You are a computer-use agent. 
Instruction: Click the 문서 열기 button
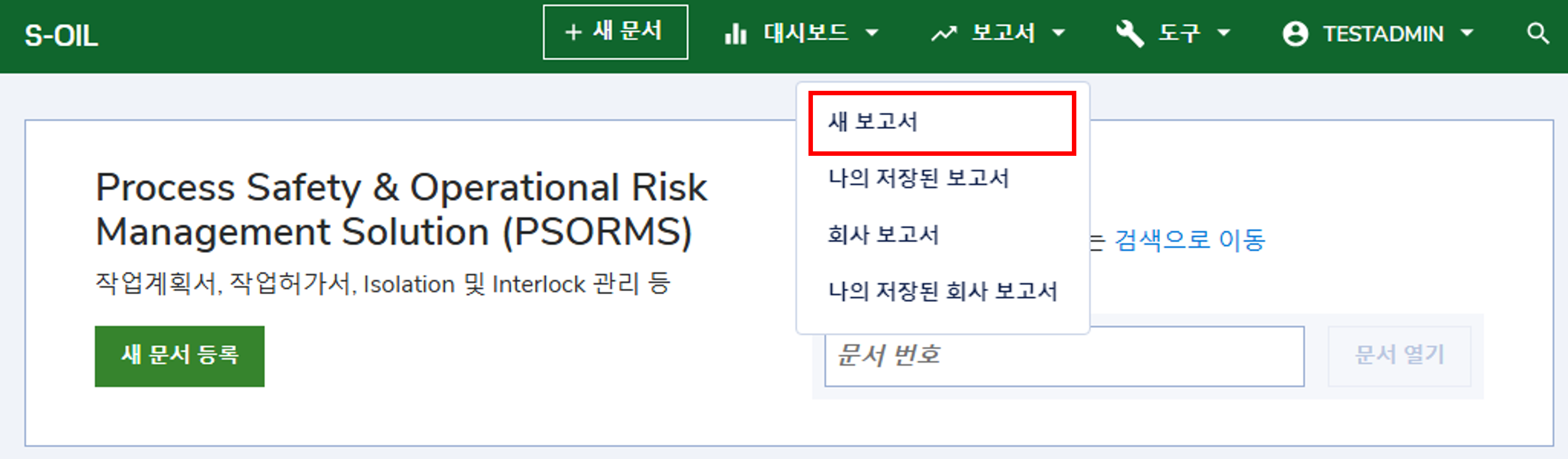coord(1399,356)
